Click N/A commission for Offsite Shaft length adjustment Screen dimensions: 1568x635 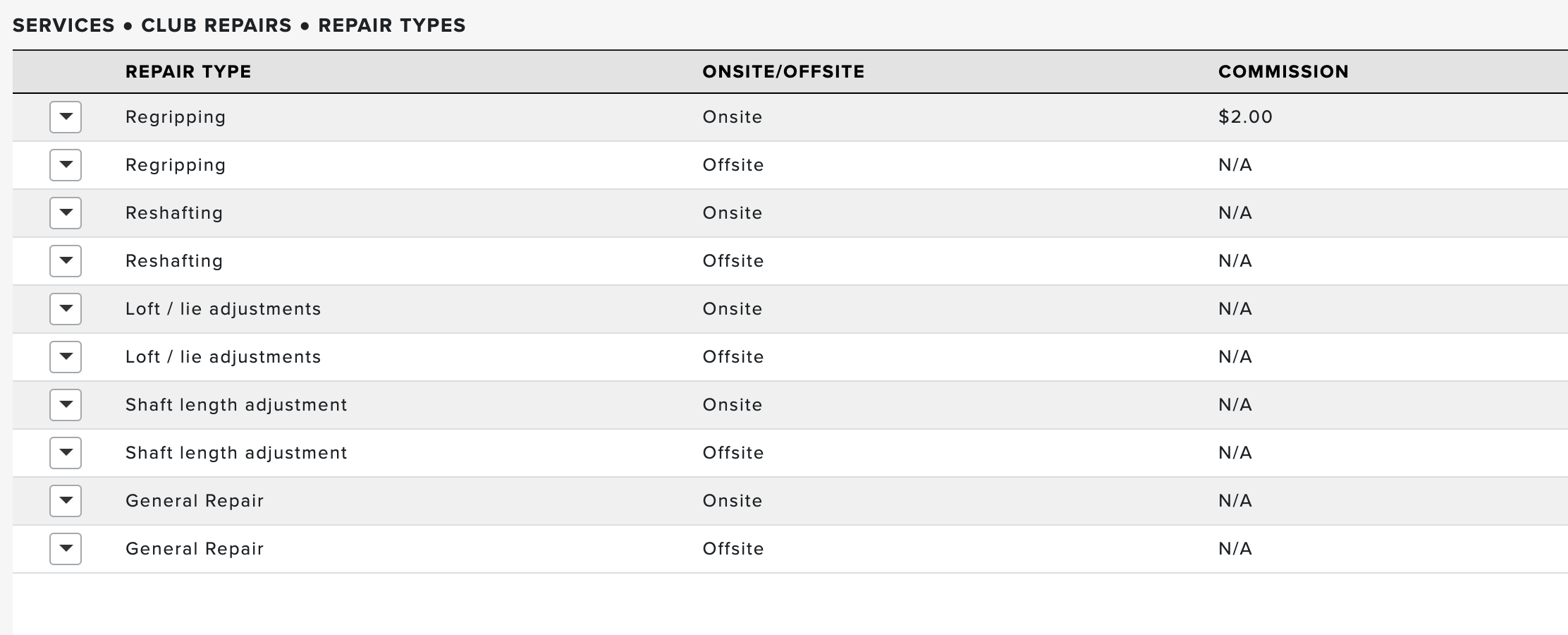[x=1235, y=453]
